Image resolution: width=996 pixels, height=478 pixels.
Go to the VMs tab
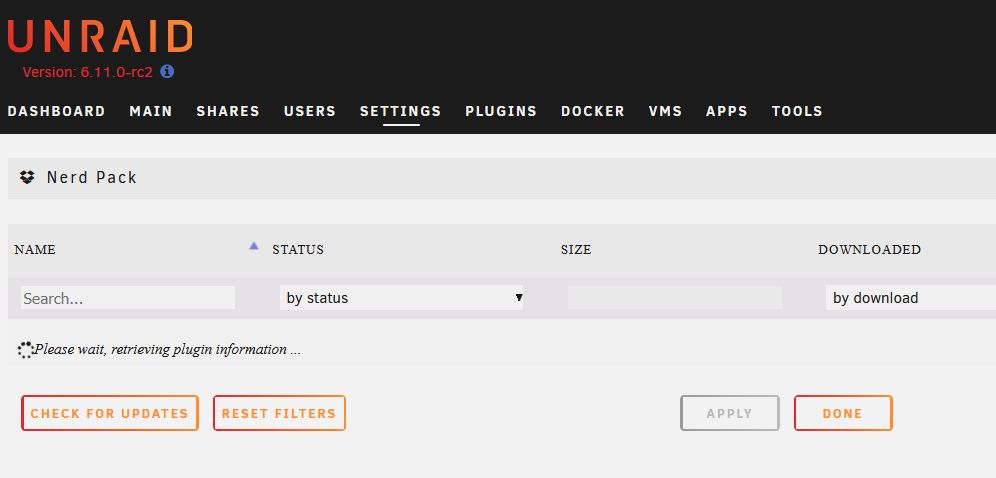pyautogui.click(x=665, y=111)
